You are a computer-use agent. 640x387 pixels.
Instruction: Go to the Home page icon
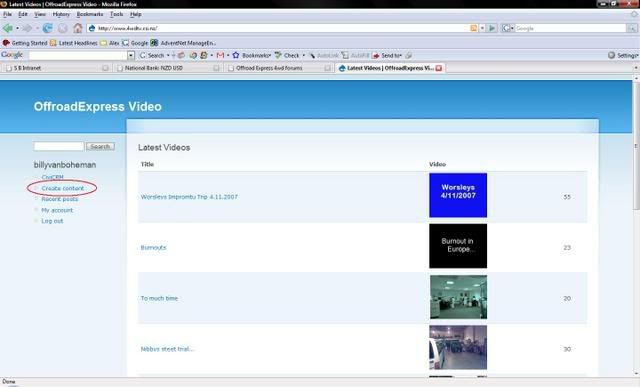[x=78, y=28]
